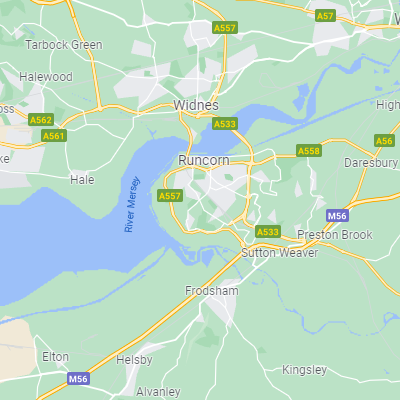Select the Hale village label
400x400 pixels.
point(82,180)
